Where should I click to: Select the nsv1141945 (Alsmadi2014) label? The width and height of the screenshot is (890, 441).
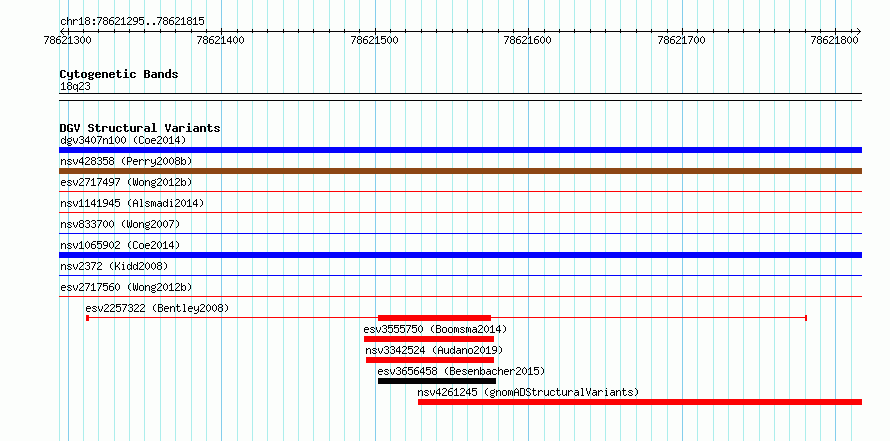point(132,203)
